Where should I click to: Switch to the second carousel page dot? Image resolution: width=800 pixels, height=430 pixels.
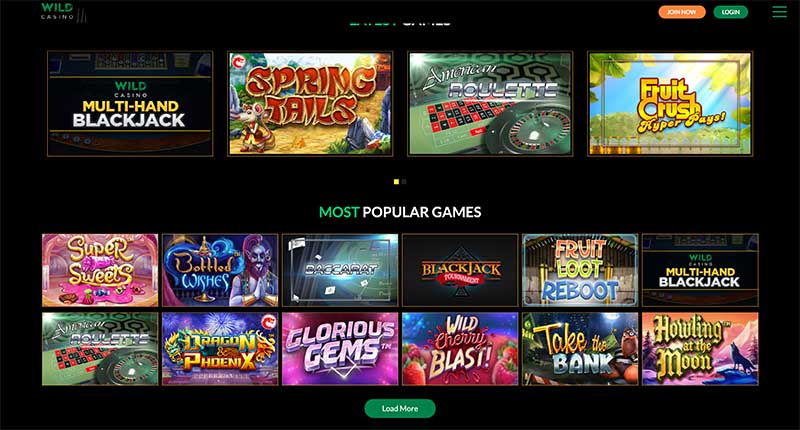coord(404,182)
